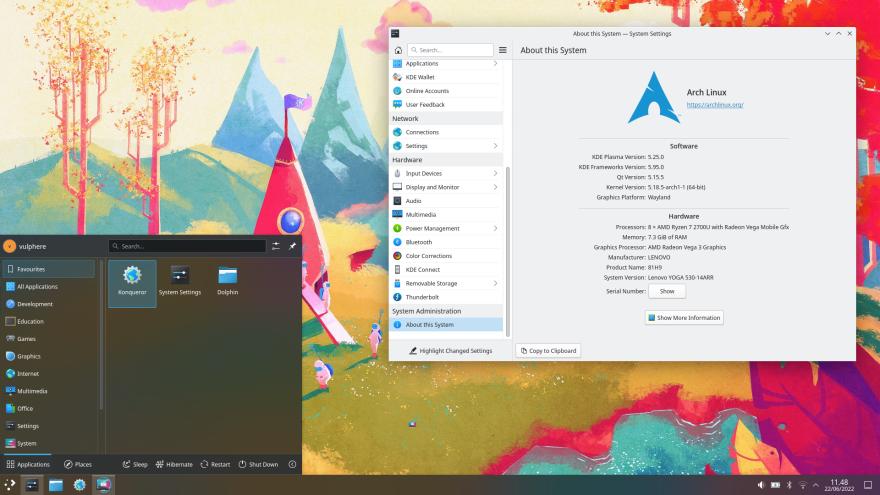The height and width of the screenshot is (495, 880).
Task: Open KDE Connect settings
Action: [x=446, y=269]
